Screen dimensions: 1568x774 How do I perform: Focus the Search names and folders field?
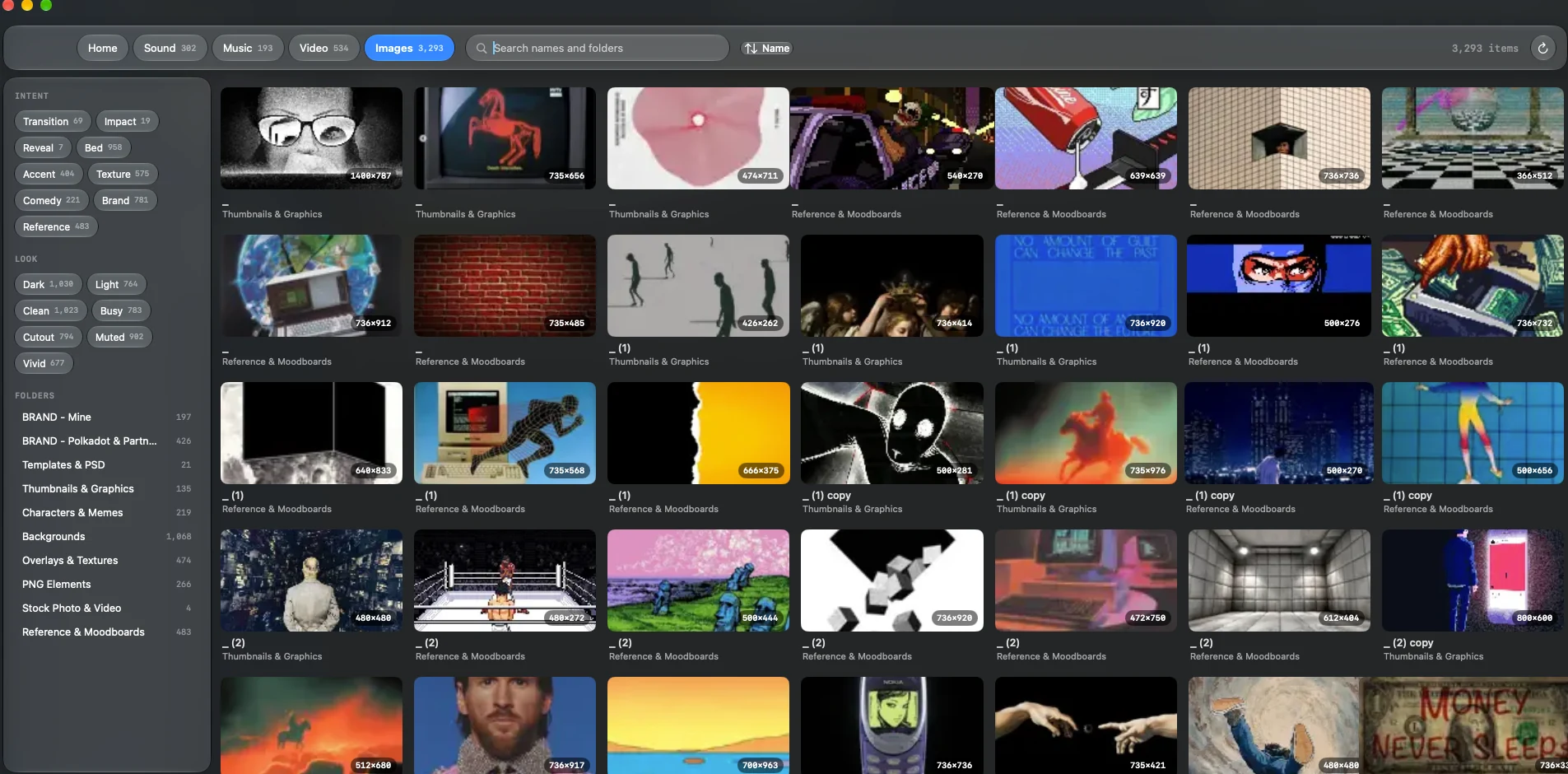click(598, 48)
